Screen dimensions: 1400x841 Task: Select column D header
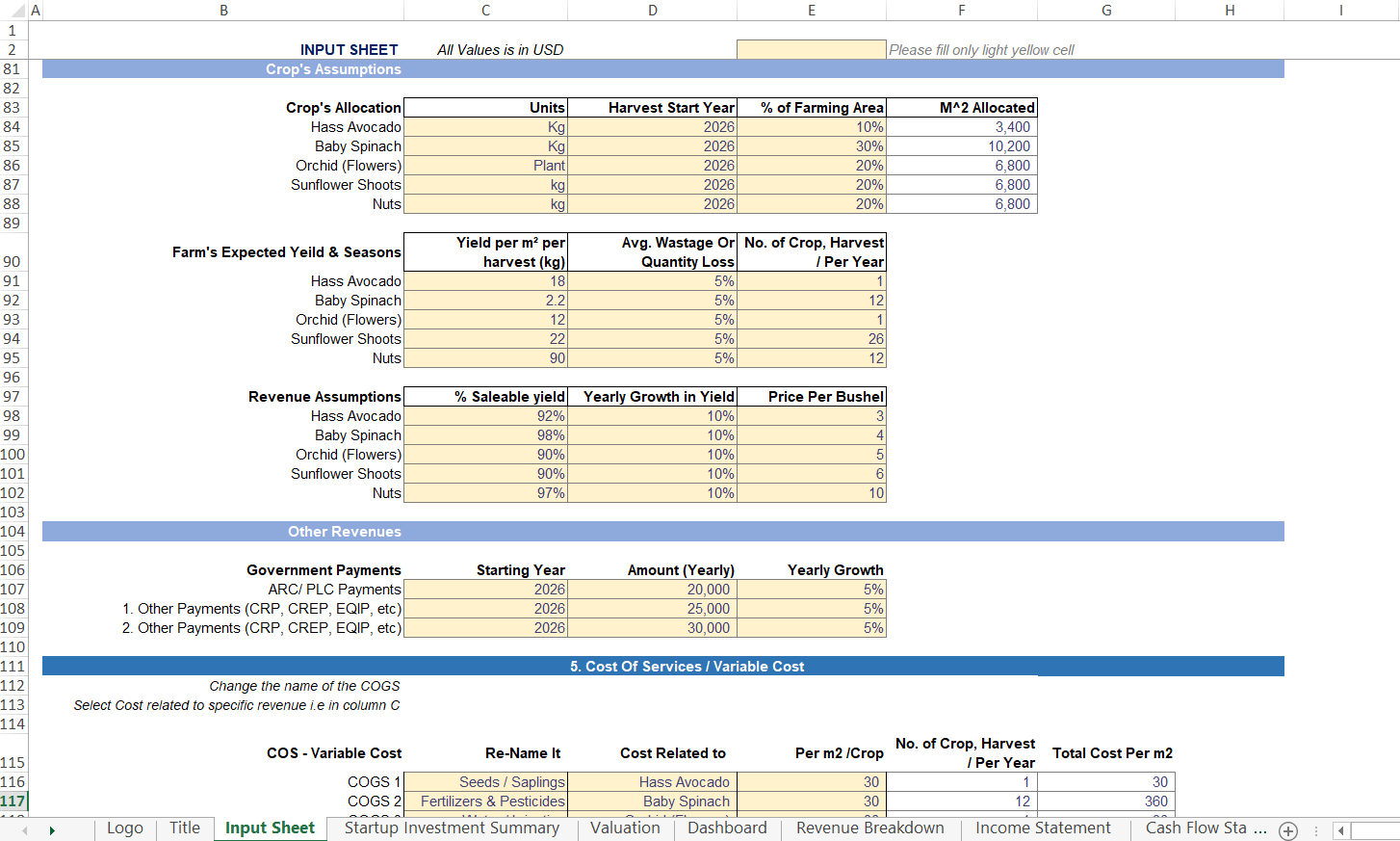(x=652, y=11)
